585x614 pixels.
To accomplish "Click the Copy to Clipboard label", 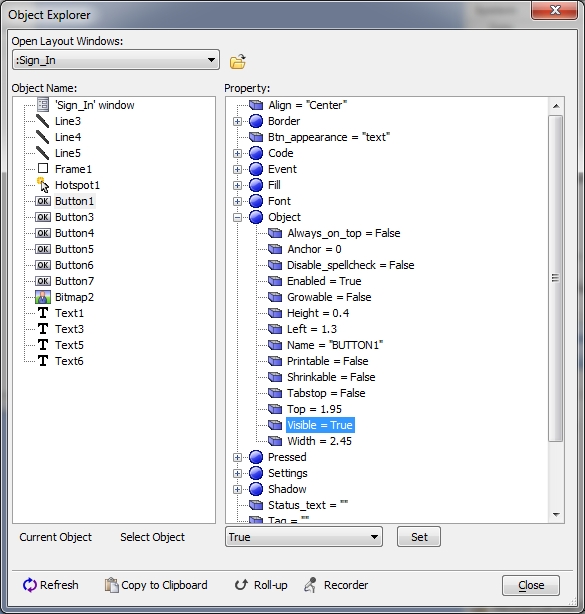I will click(164, 585).
